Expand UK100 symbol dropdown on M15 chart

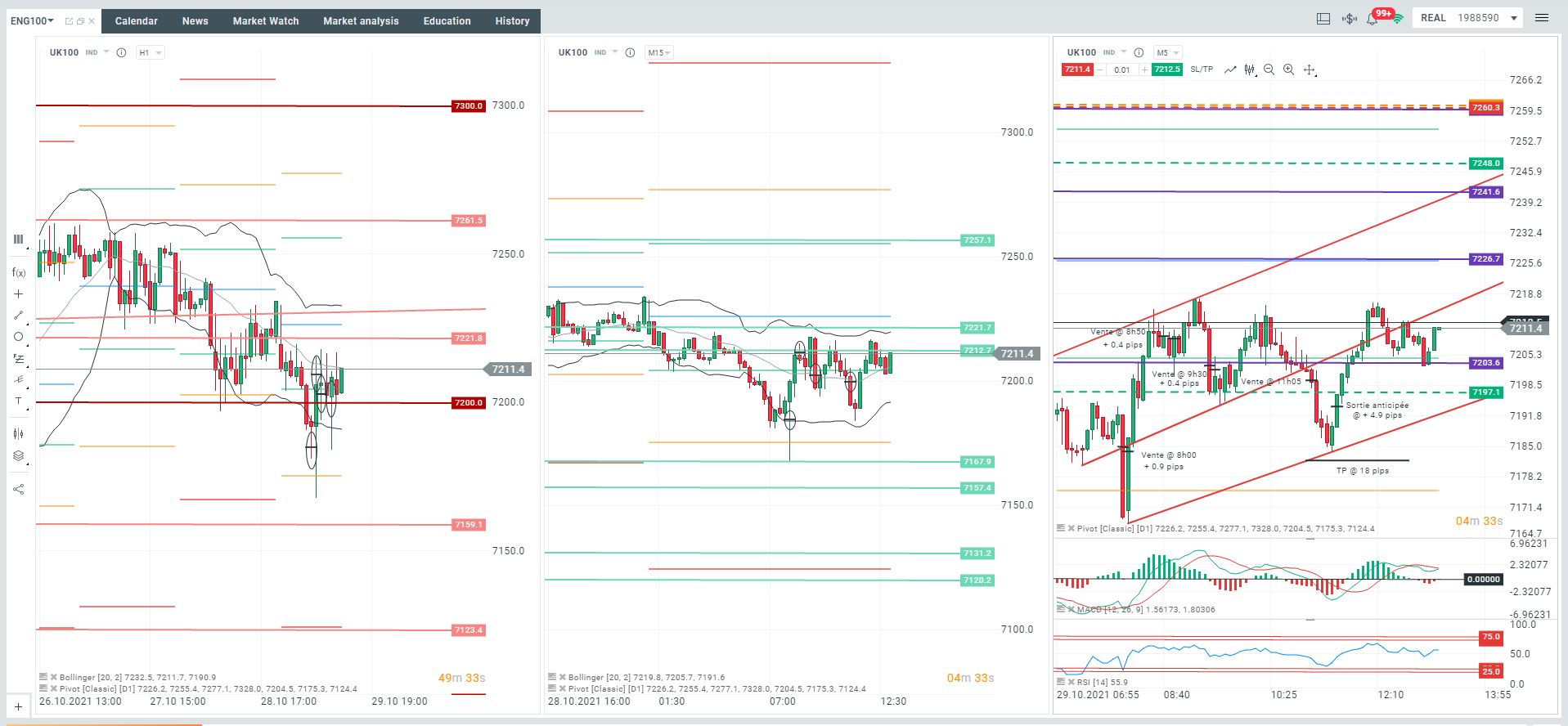[x=615, y=52]
